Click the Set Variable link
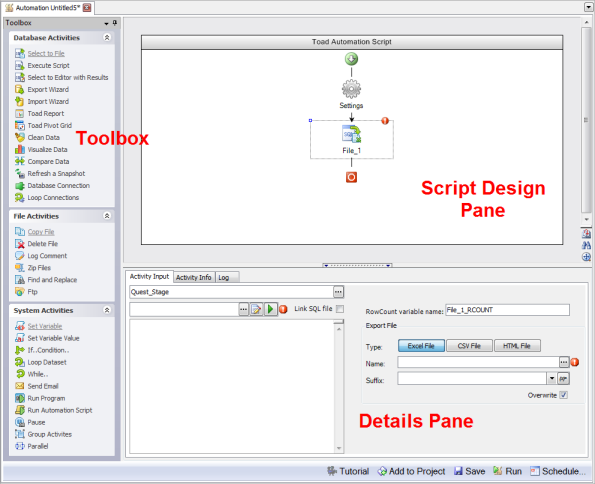This screenshot has width=595, height=484. (45, 326)
